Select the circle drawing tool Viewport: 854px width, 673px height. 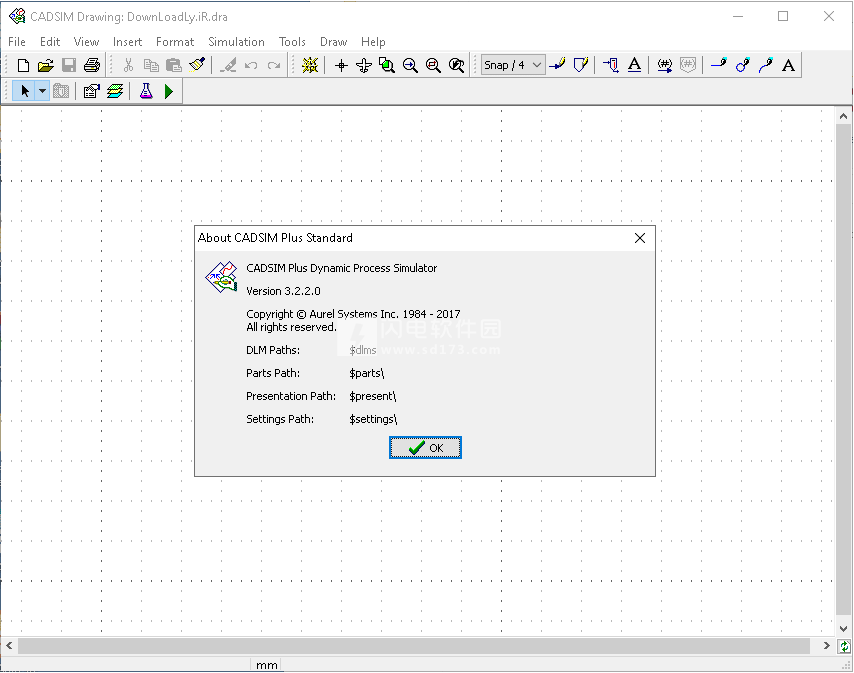tap(742, 65)
